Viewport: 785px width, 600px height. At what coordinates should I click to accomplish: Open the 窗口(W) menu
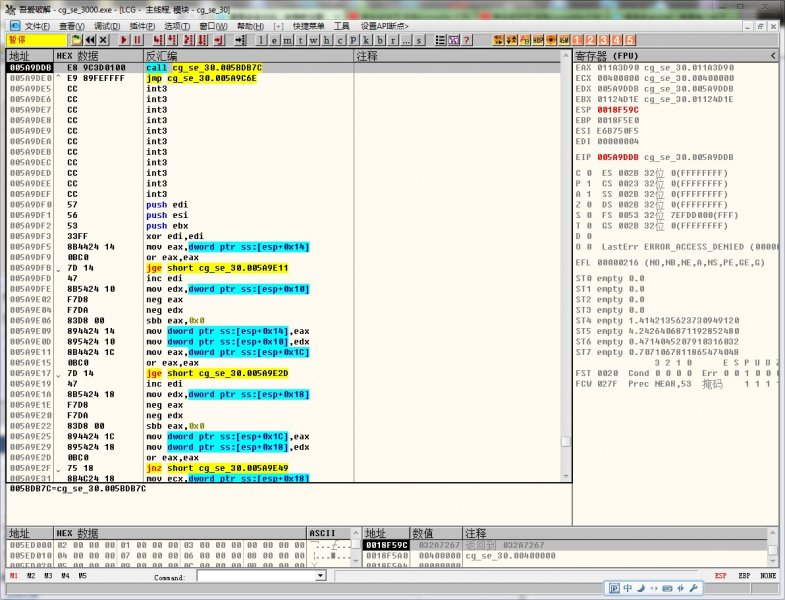point(213,26)
